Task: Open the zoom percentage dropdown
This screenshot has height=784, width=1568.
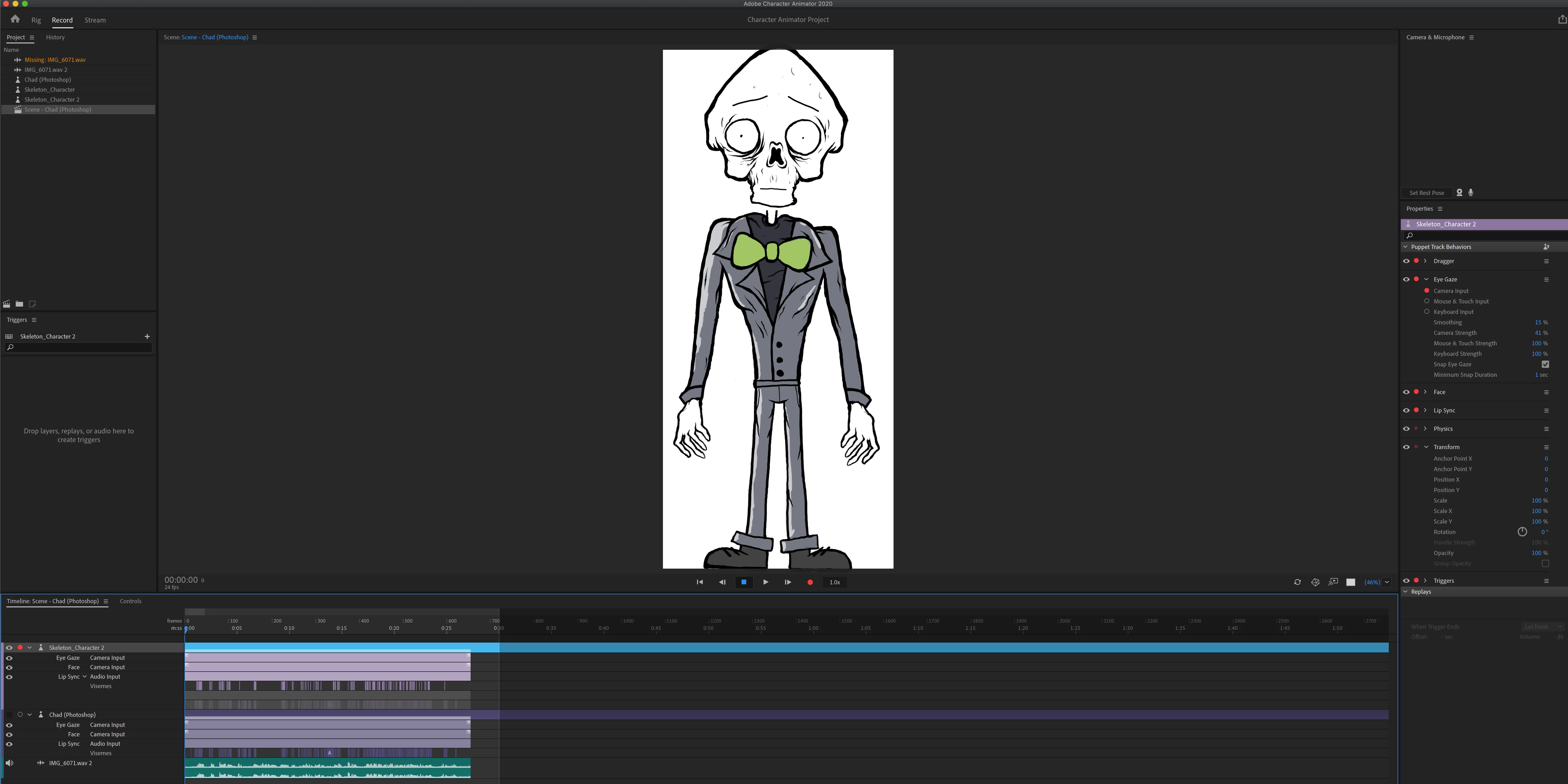Action: 1387,582
